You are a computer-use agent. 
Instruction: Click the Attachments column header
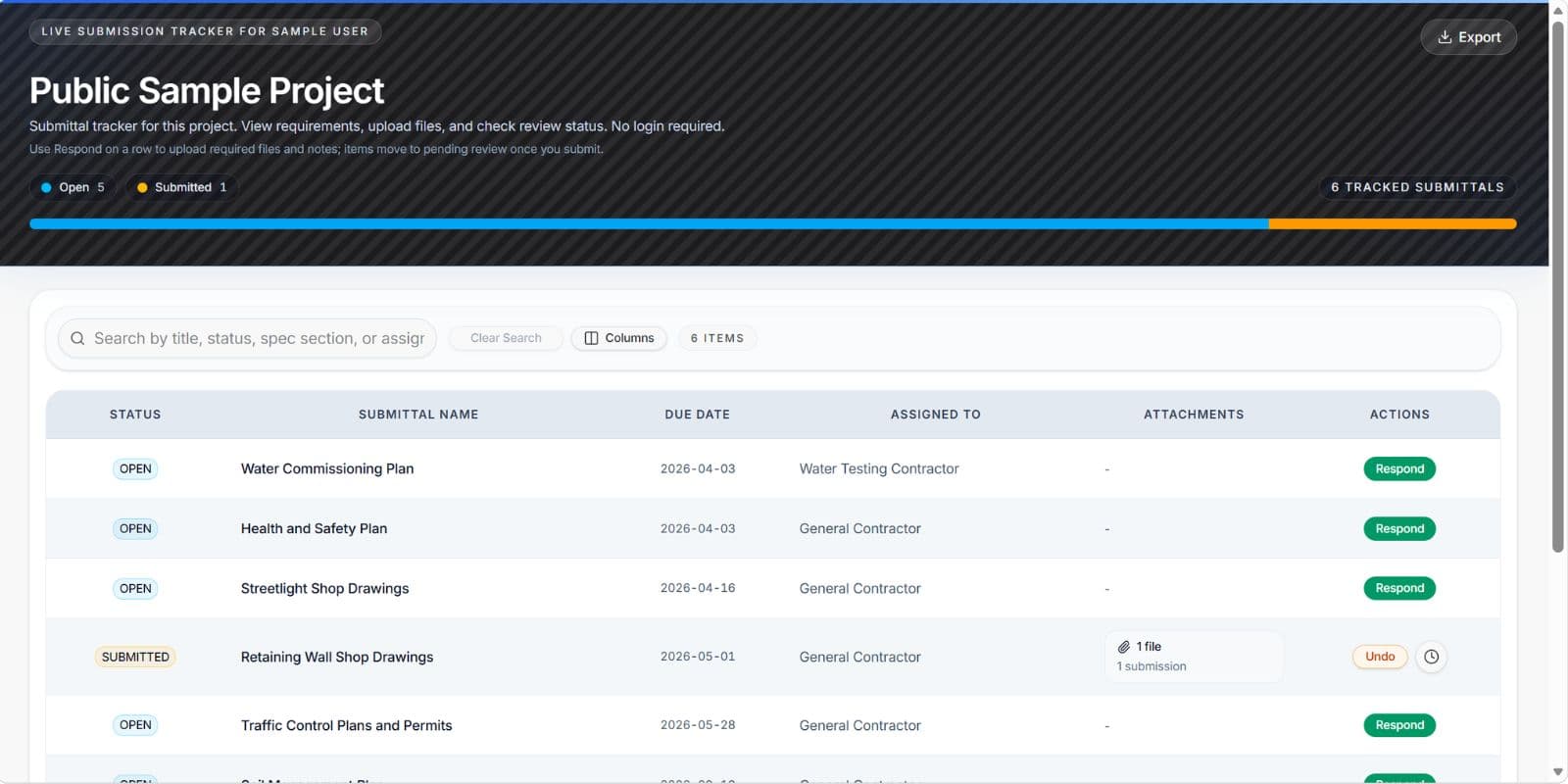(x=1194, y=415)
